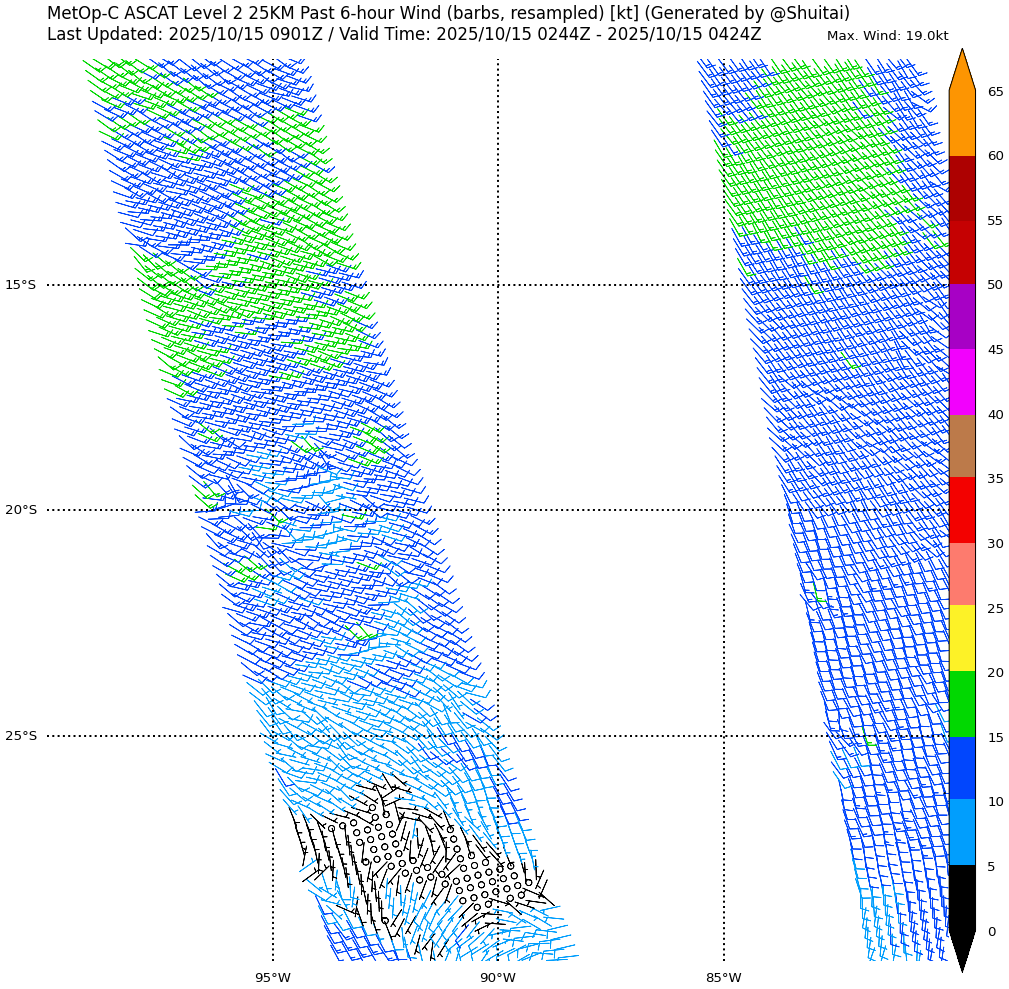This screenshot has height=989, width=1009.
Task: Select the black 0-5 kt colorbar segment
Action: point(961,897)
